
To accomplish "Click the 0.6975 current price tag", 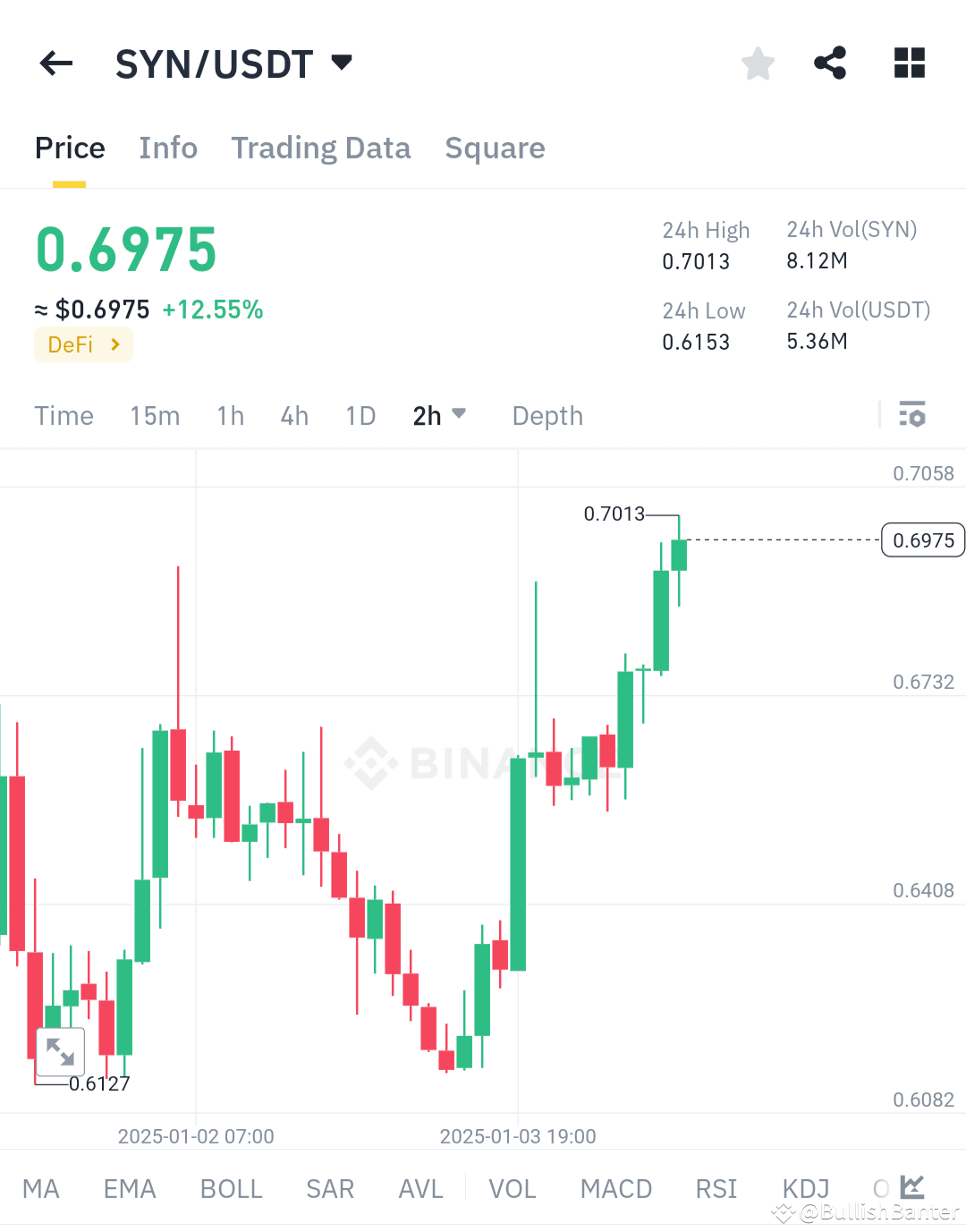I will click(922, 540).
